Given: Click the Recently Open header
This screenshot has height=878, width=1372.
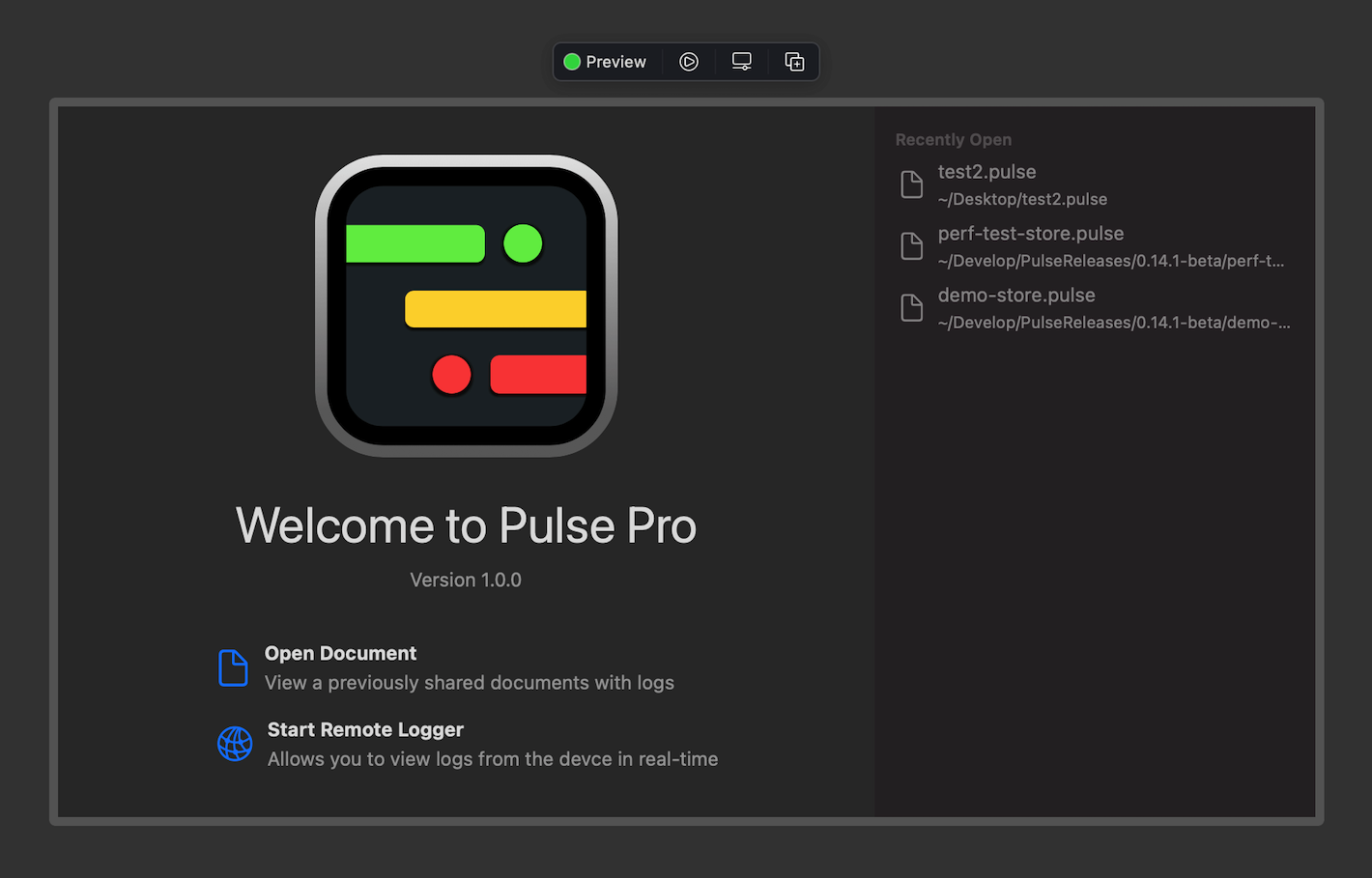Looking at the screenshot, I should (x=954, y=140).
